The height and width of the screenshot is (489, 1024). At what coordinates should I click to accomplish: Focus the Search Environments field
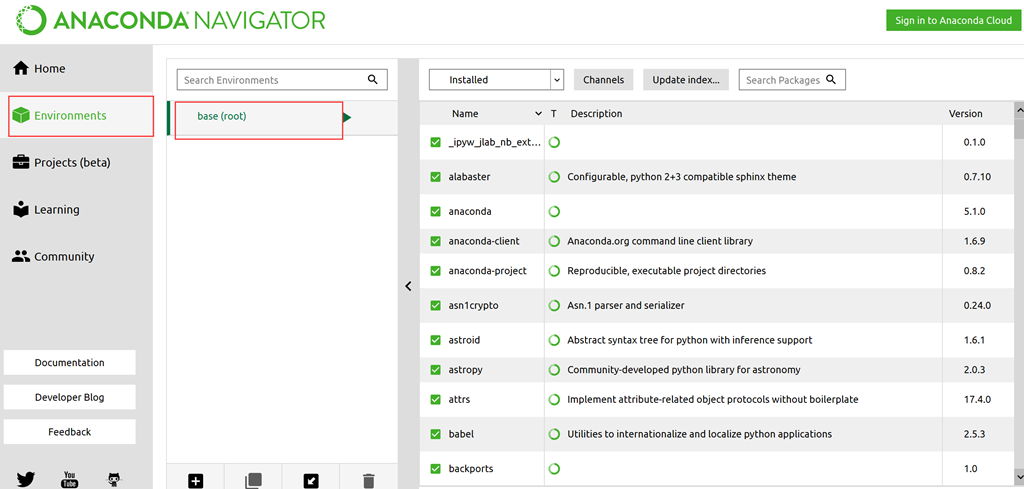[x=270, y=80]
